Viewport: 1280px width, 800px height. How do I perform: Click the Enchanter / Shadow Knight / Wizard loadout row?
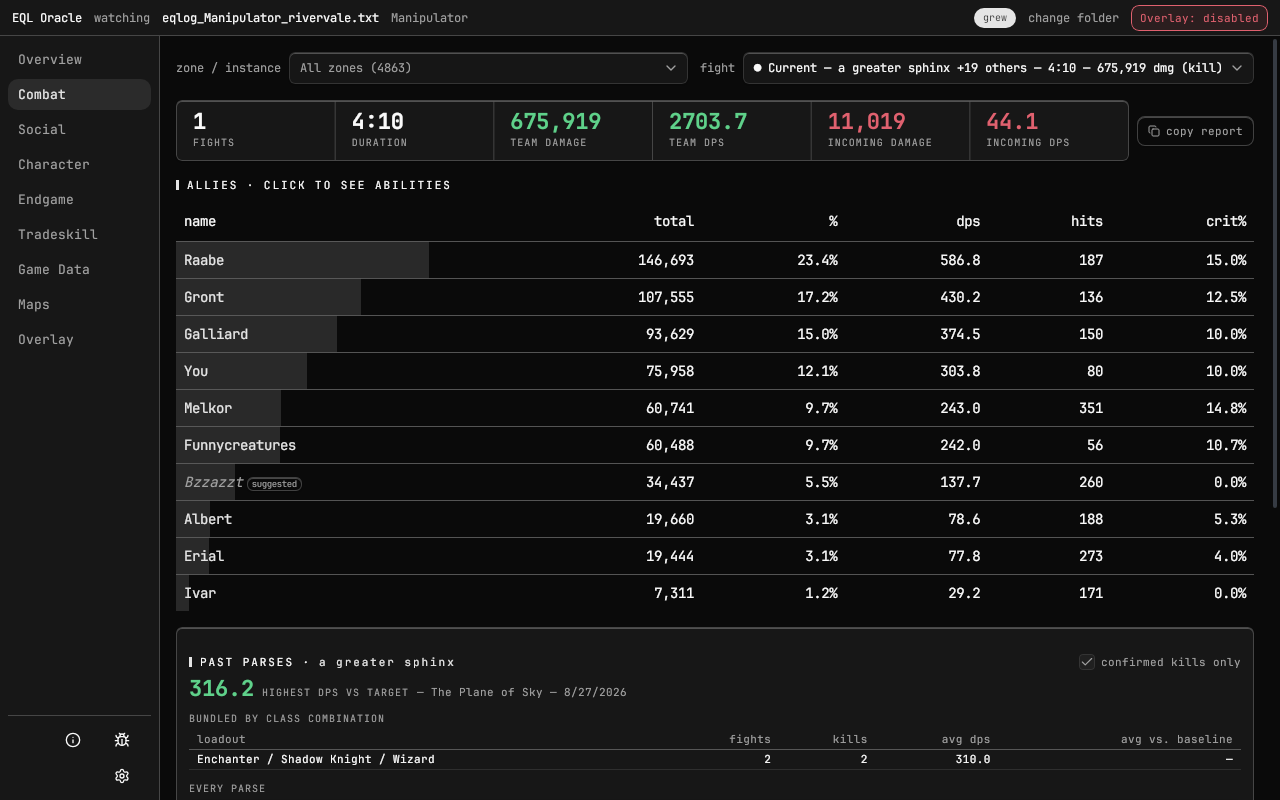coord(715,759)
